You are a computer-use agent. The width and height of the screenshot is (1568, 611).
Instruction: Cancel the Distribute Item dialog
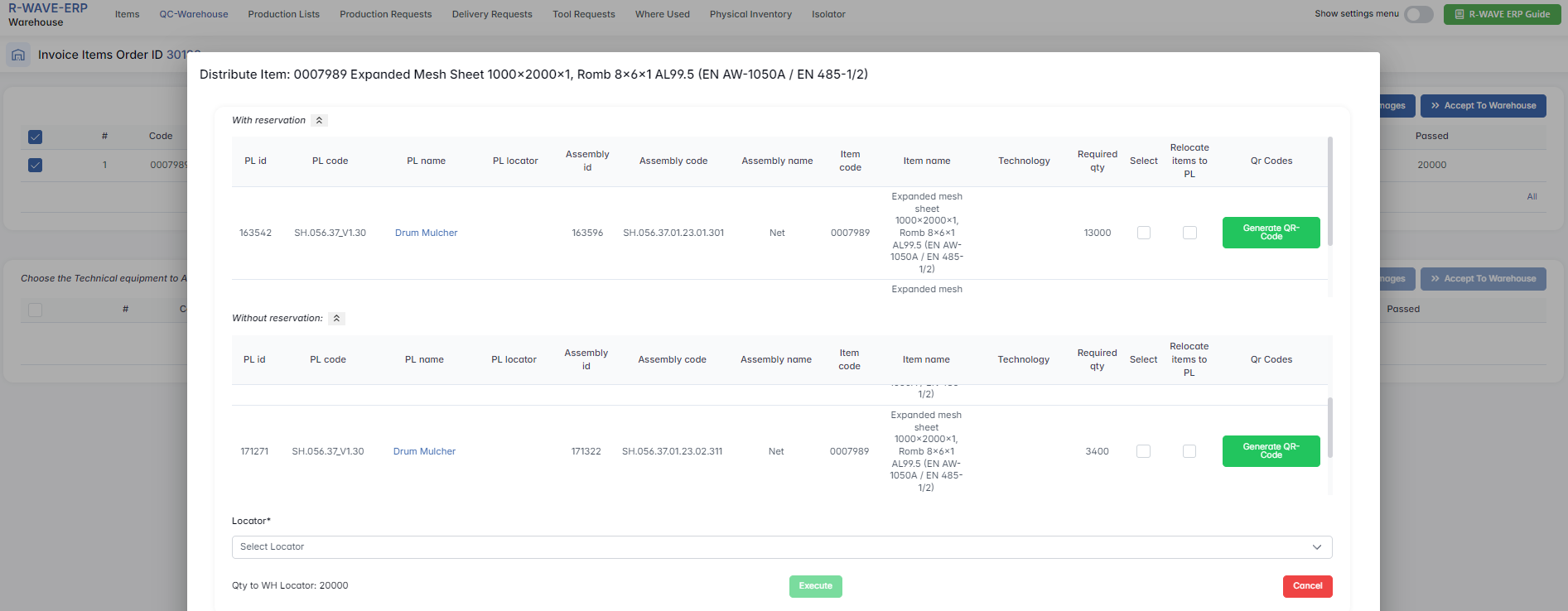(x=1307, y=586)
